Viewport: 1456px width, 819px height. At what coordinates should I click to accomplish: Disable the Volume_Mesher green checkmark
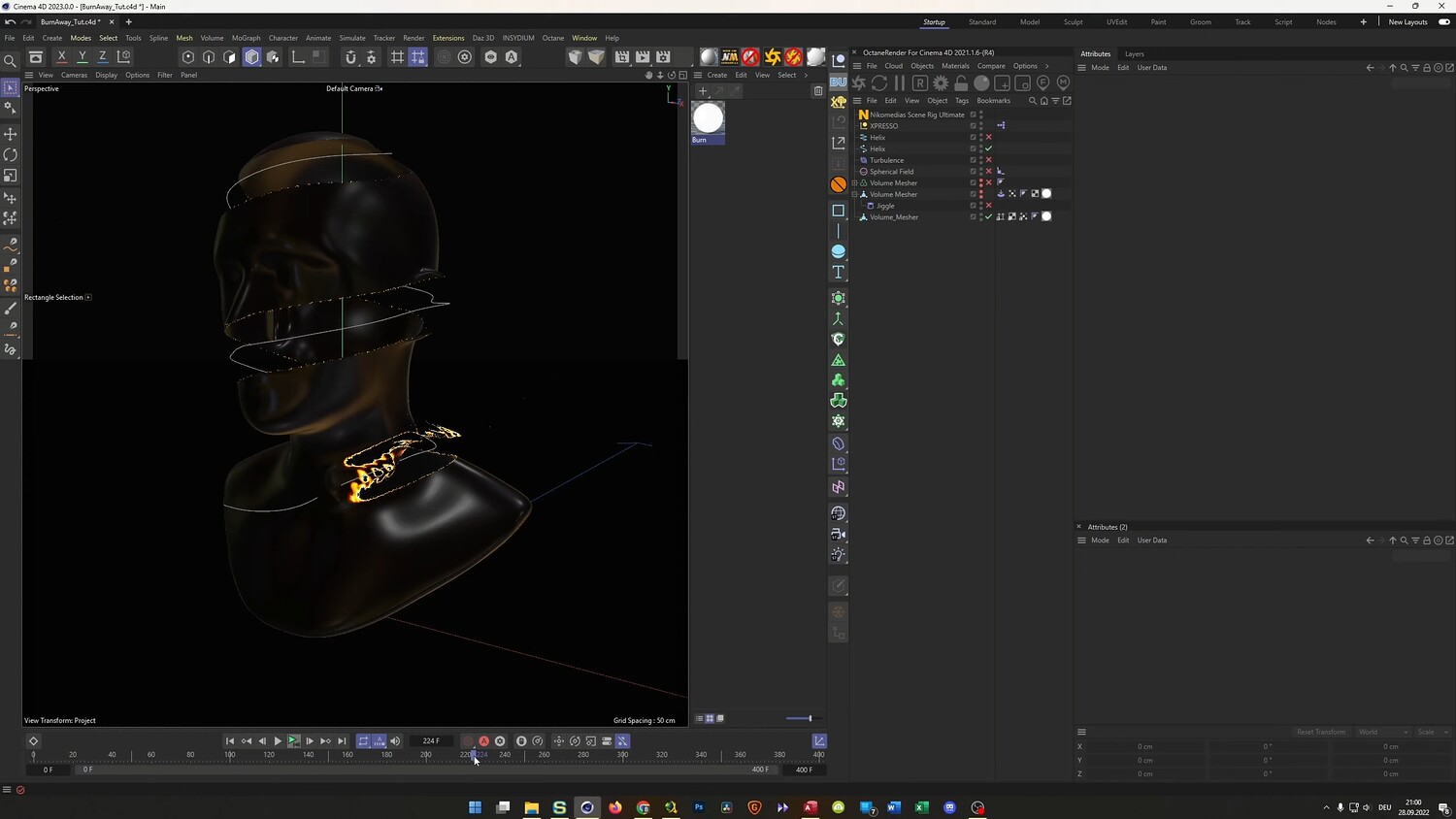tap(989, 217)
